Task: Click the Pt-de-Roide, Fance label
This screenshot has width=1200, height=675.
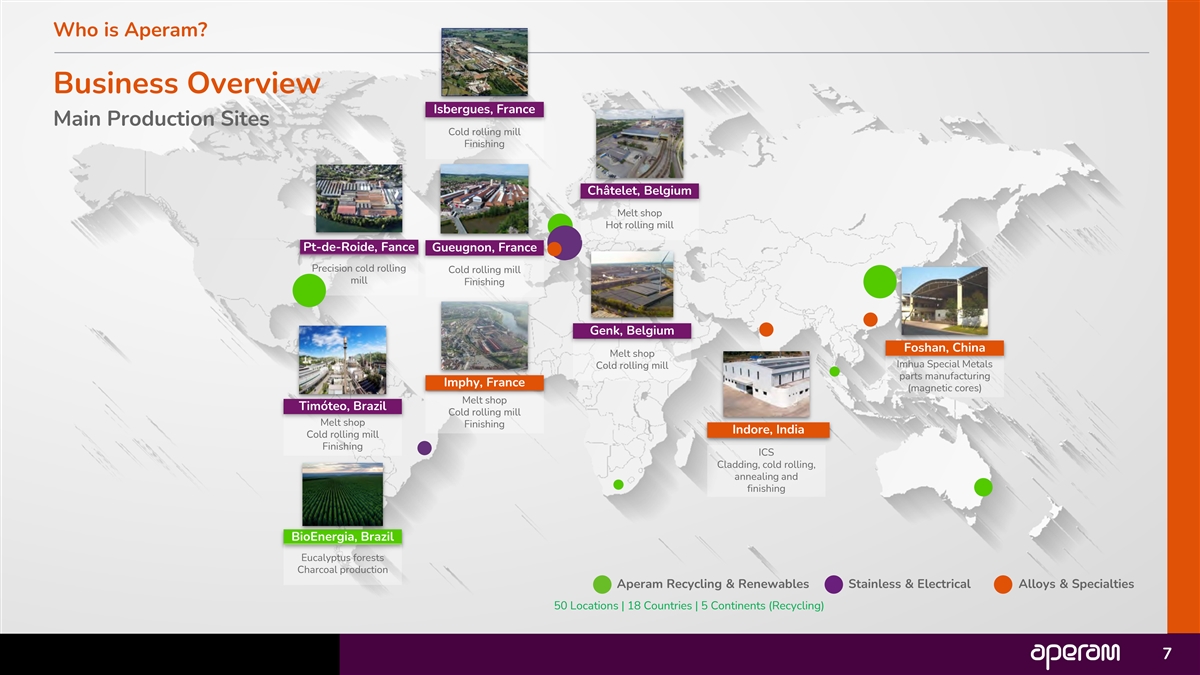Action: tap(359, 247)
